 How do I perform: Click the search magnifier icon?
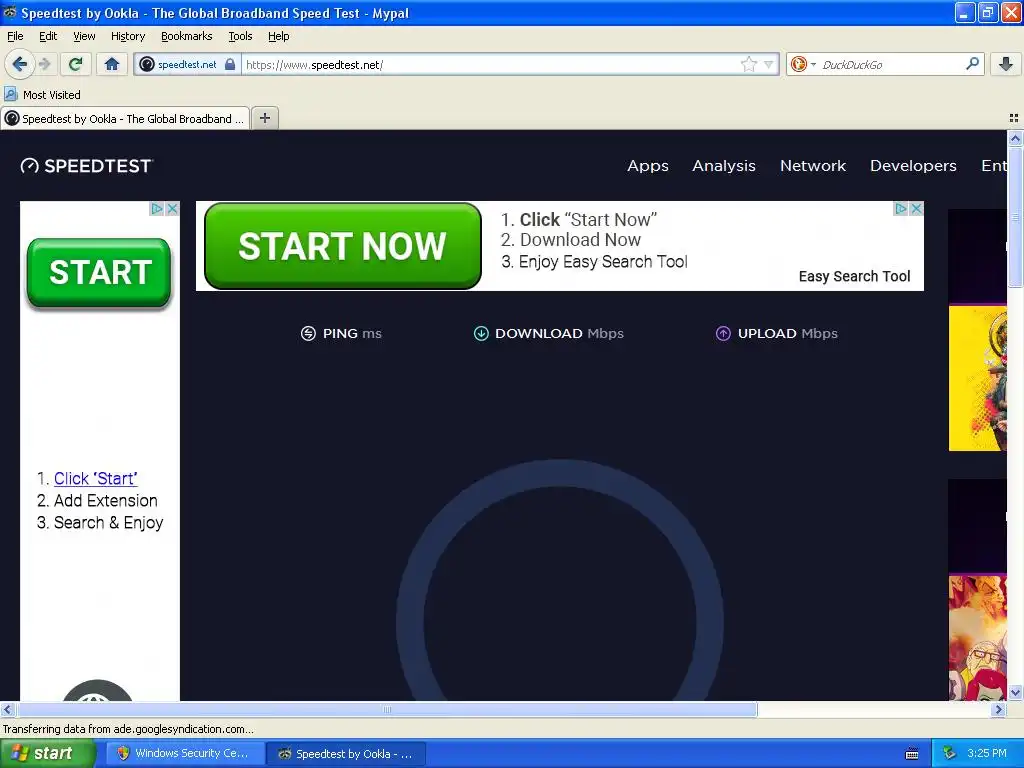tap(972, 64)
